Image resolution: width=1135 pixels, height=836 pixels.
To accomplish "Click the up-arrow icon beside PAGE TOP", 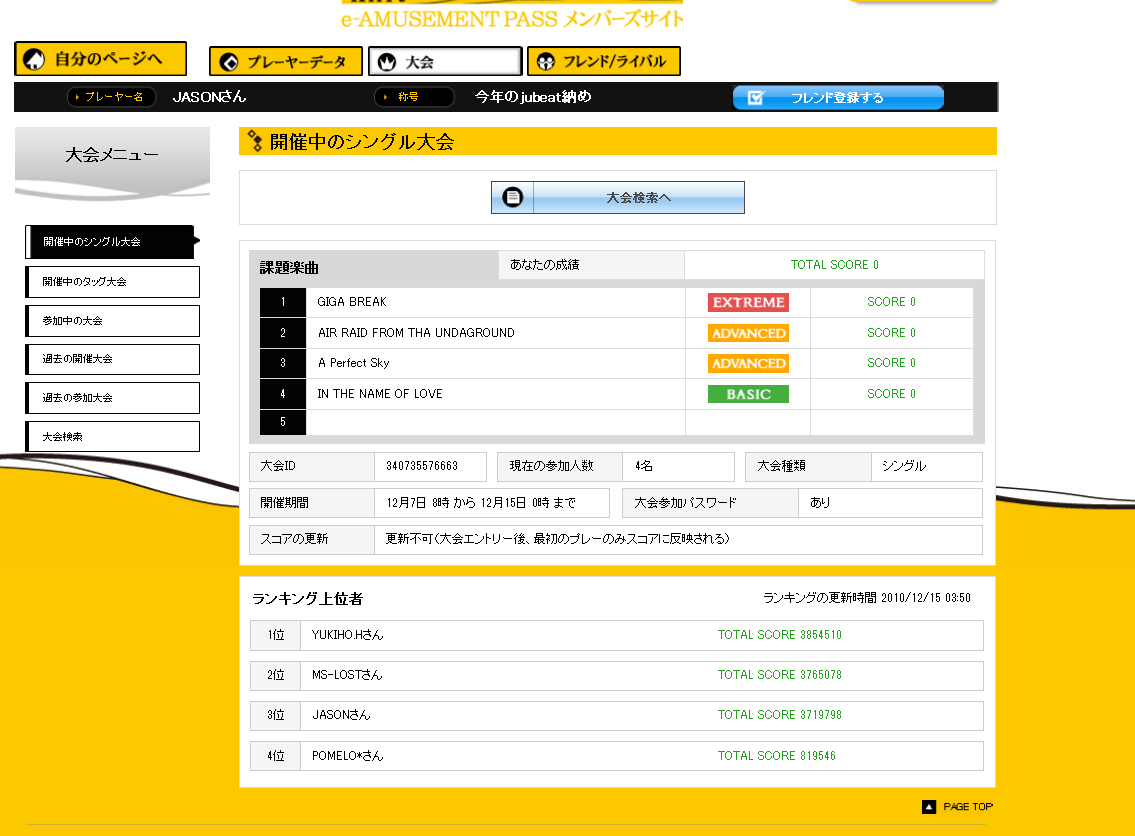I will 929,806.
